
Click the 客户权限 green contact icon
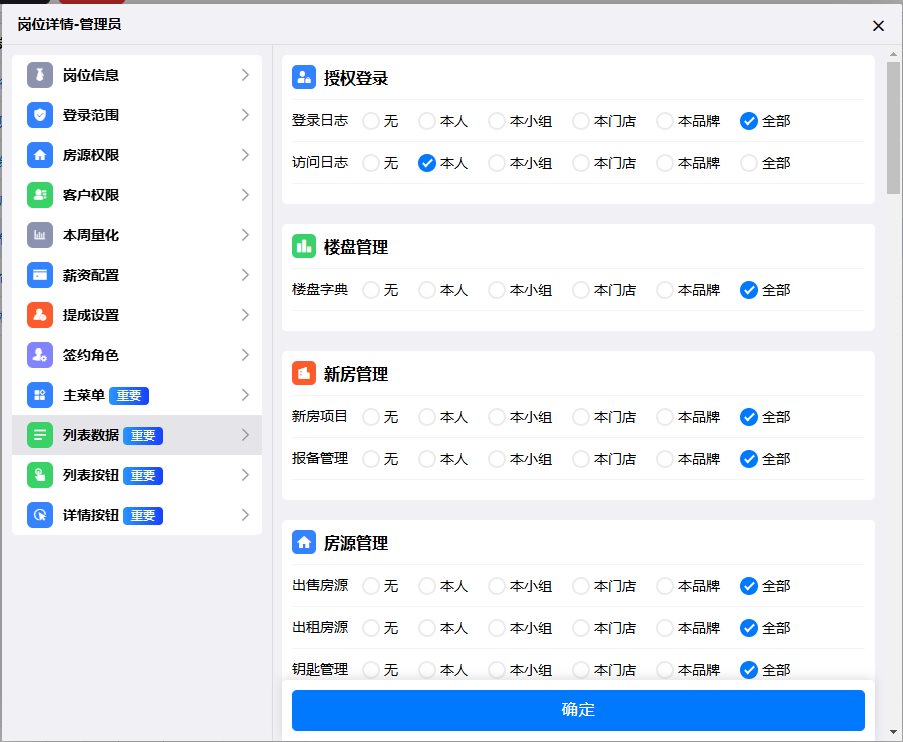click(x=40, y=195)
